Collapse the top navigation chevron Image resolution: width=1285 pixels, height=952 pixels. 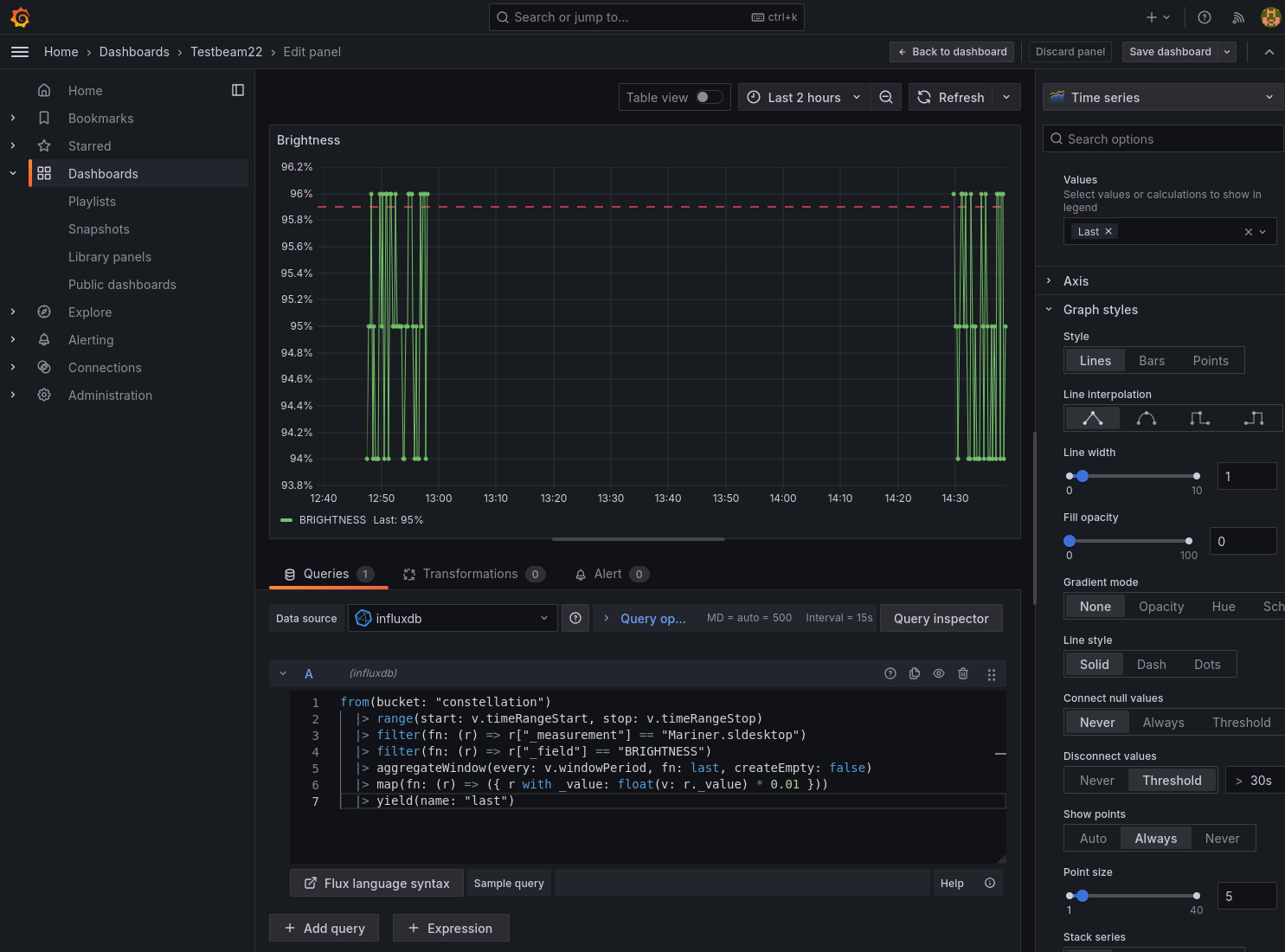(x=1269, y=52)
